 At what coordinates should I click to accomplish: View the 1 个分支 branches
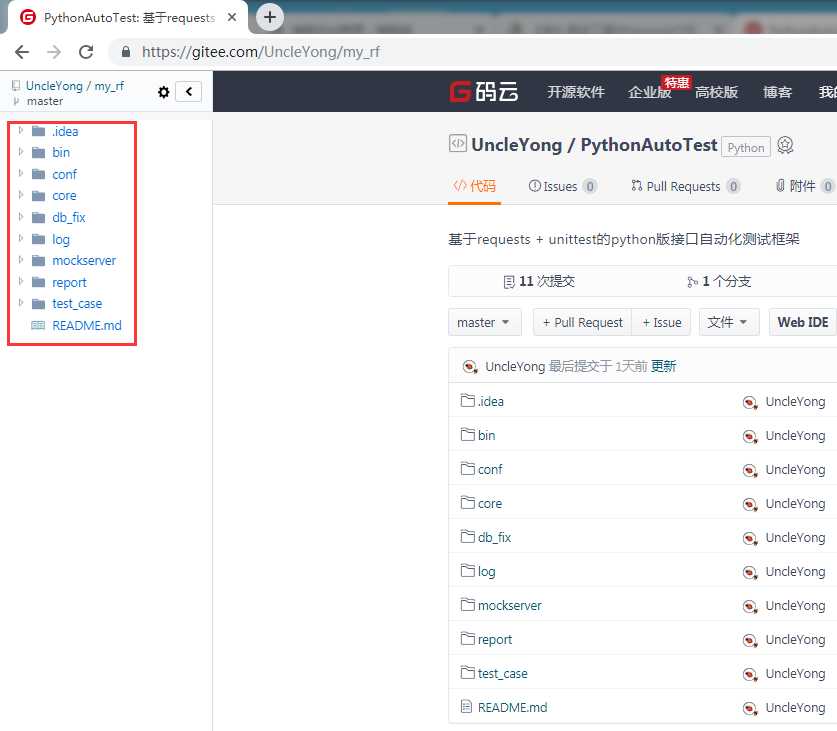click(718, 281)
